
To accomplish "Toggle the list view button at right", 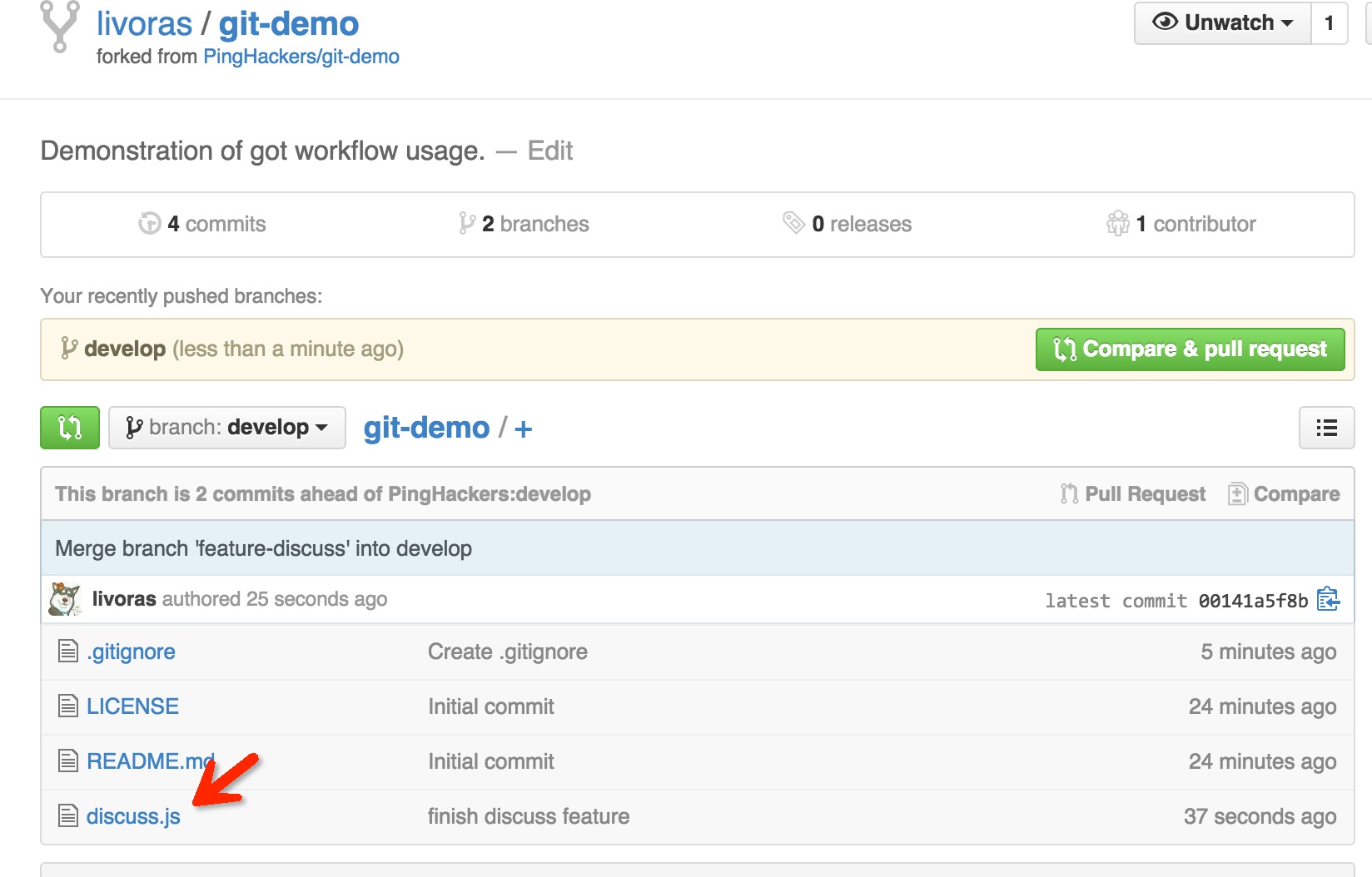I will point(1327,428).
